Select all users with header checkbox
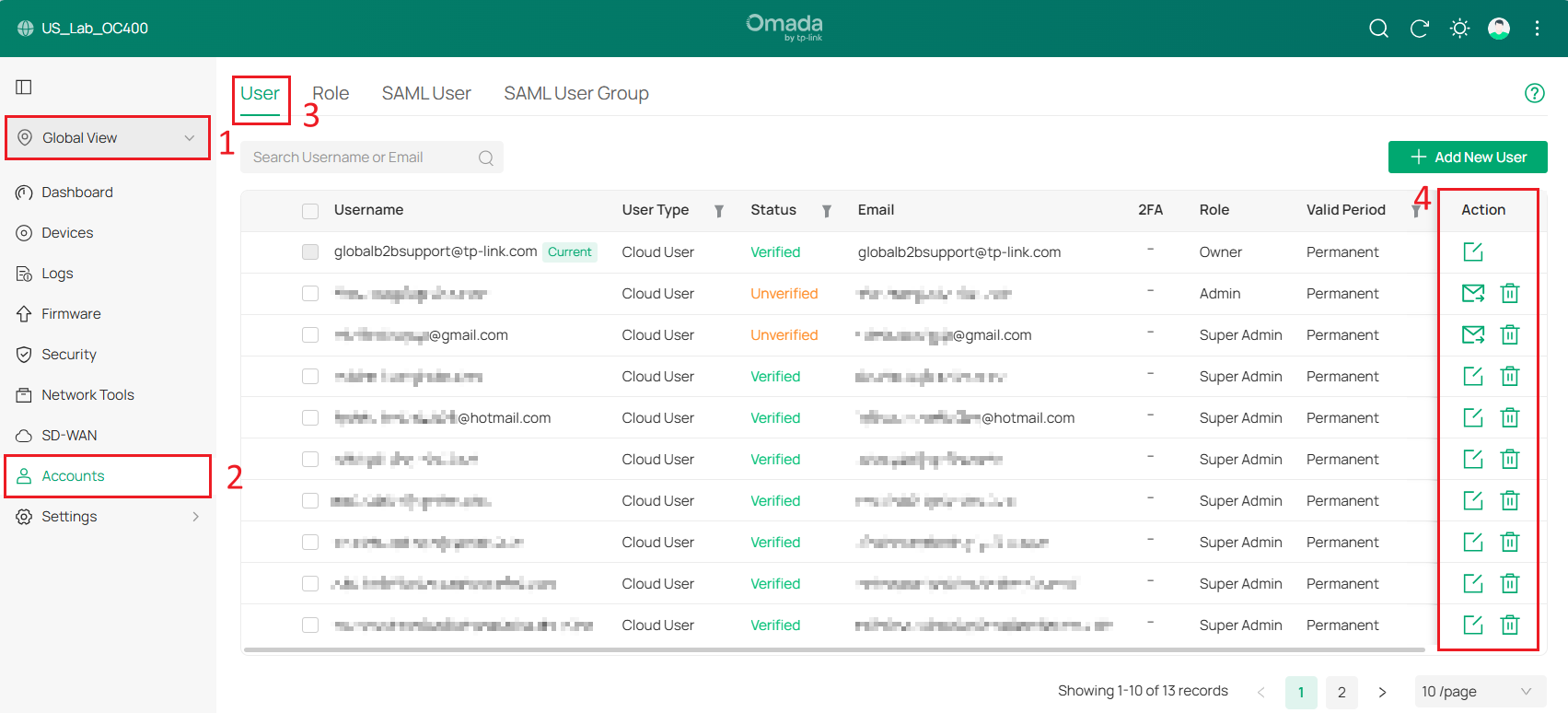 tap(310, 211)
